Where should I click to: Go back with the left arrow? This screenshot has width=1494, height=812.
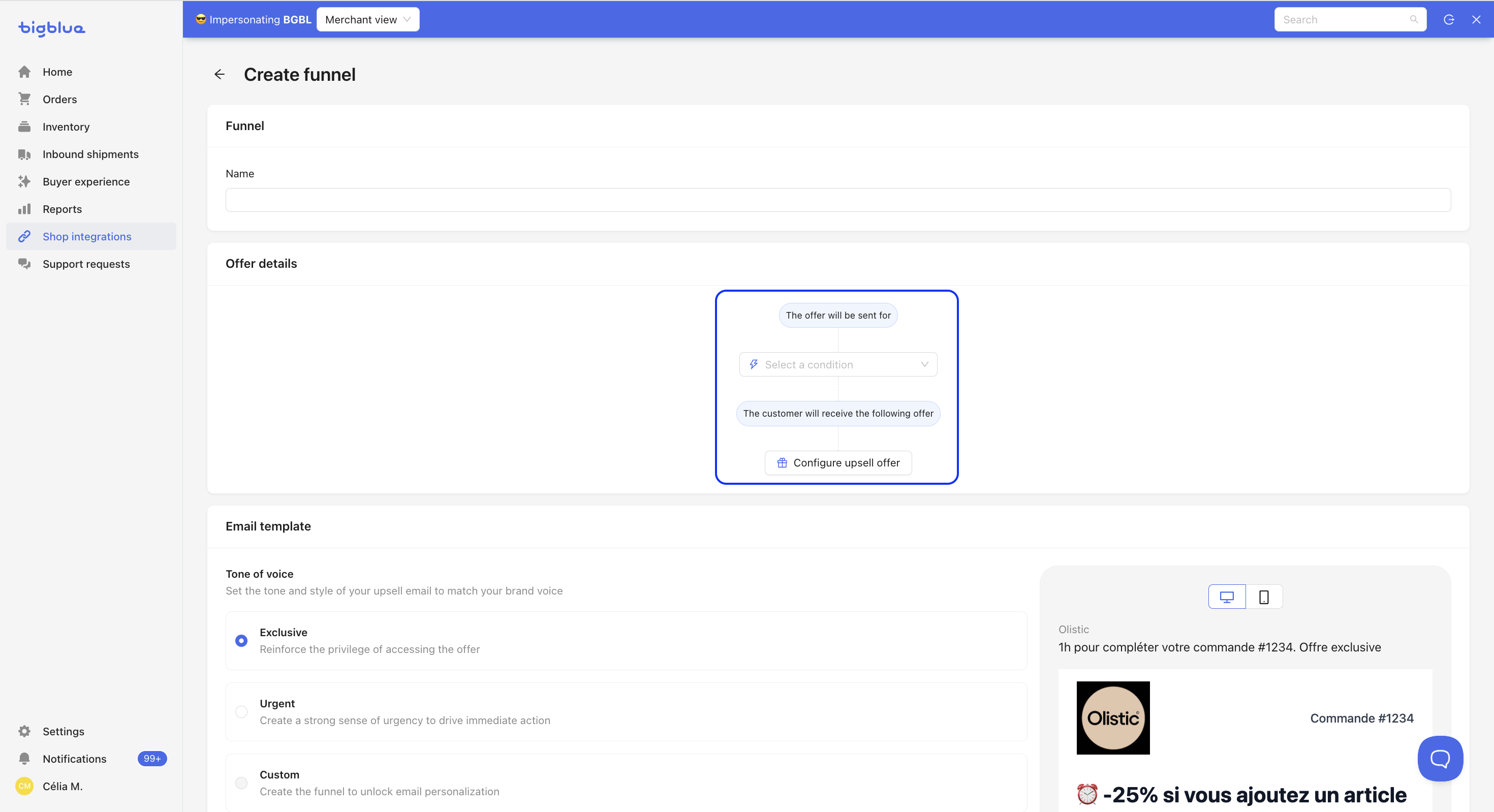219,74
